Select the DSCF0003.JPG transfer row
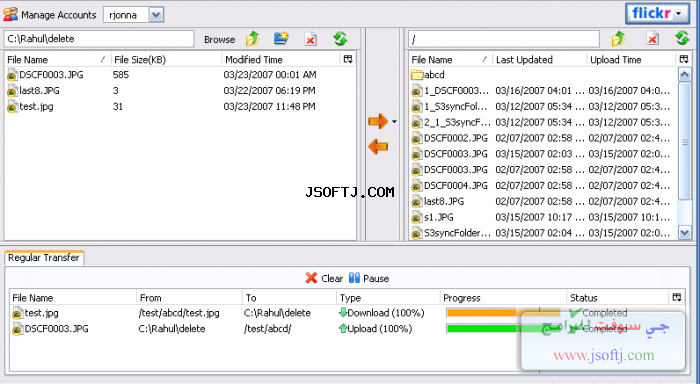The width and height of the screenshot is (700, 384). (347, 329)
